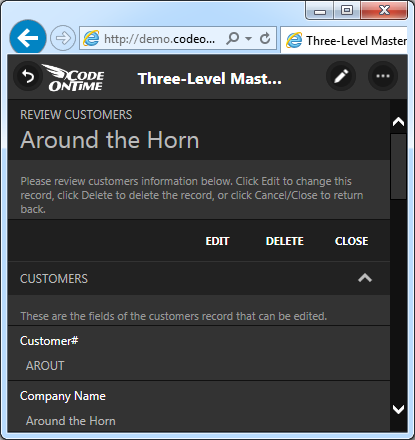This screenshot has height=440, width=415.
Task: Select the Three-Level Master browser tab
Action: [x=344, y=41]
